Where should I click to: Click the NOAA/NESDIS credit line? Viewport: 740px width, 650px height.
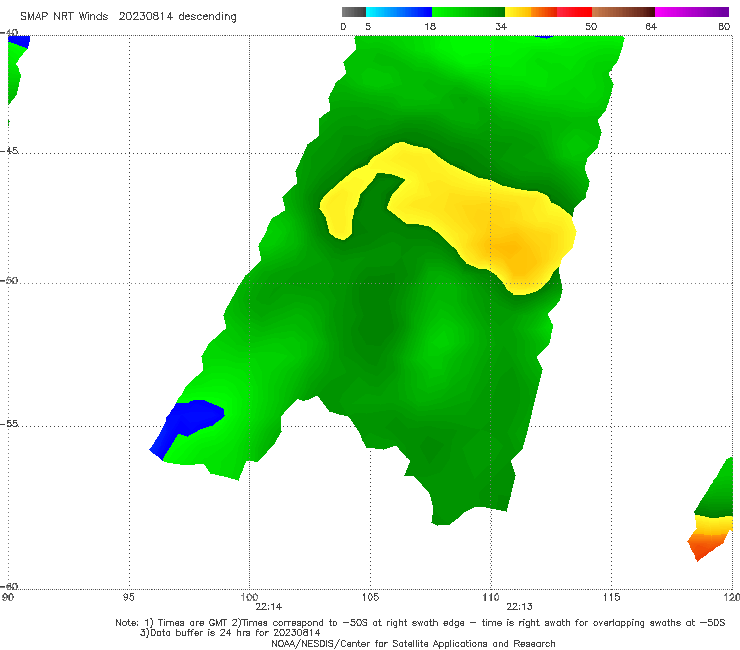click(x=413, y=644)
